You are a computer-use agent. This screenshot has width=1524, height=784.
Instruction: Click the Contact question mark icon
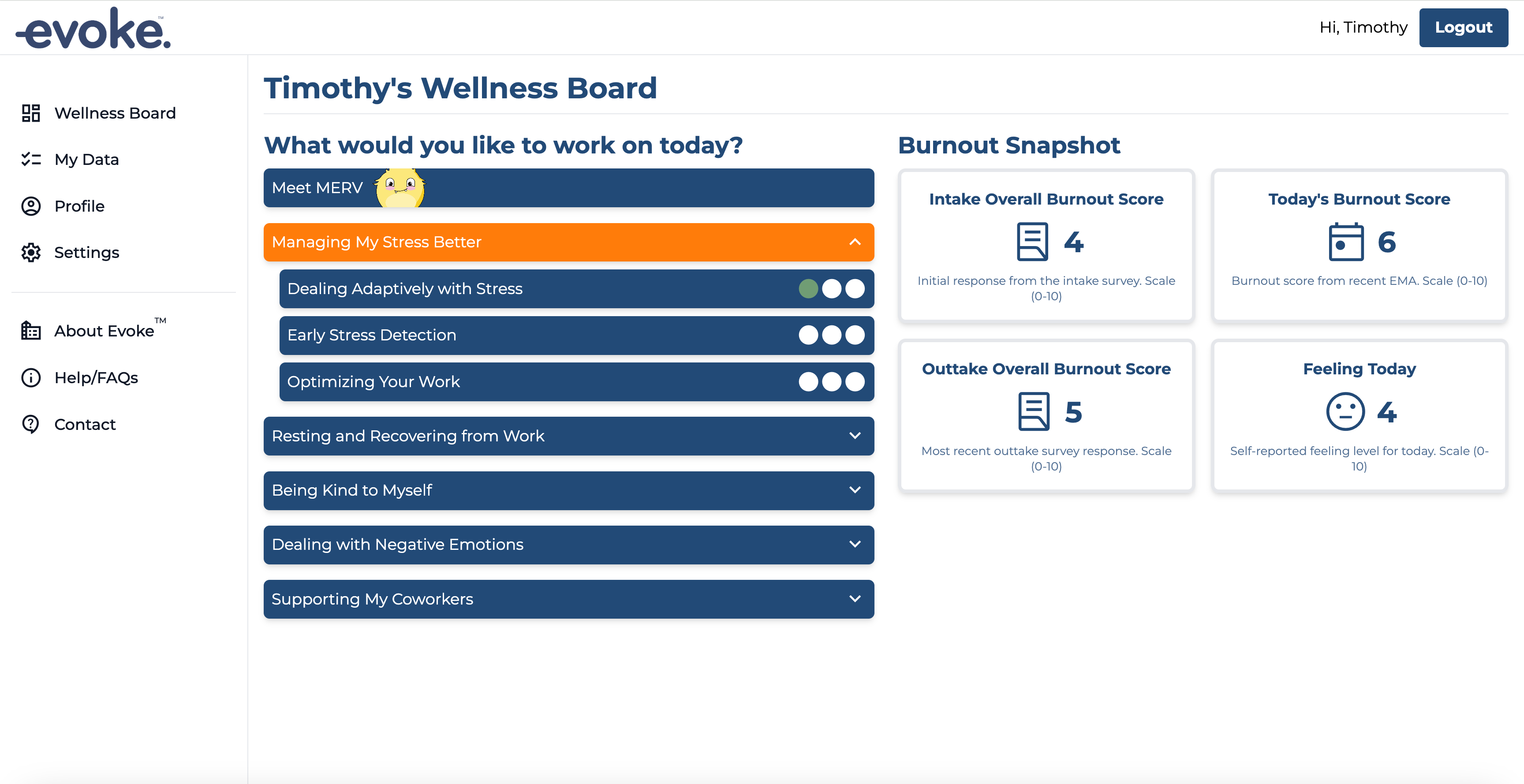click(31, 424)
